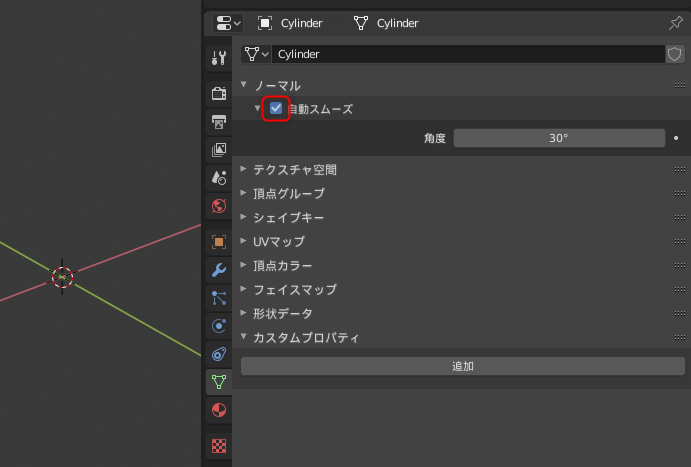Click the drag grip on UVマップ panel
691x467 pixels.
click(x=680, y=241)
